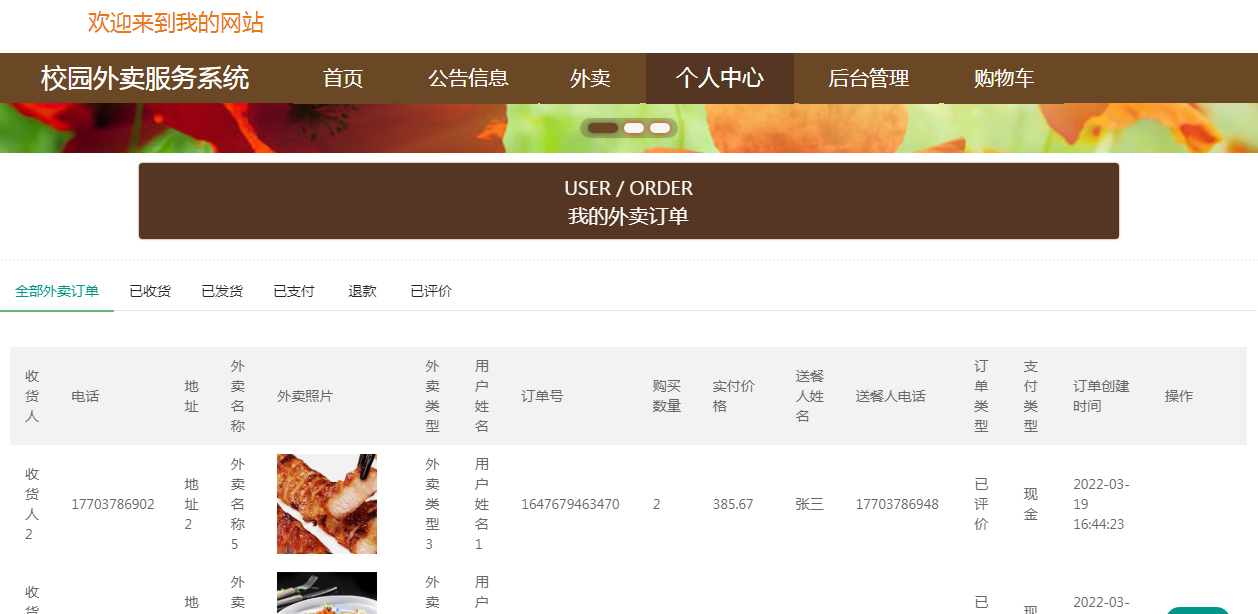Click the 地址2 cell
1258x614 pixels.
coord(192,504)
